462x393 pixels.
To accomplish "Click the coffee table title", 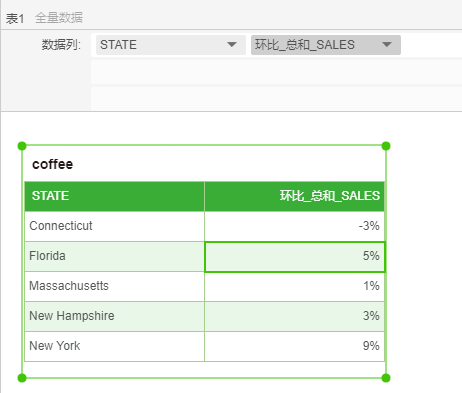I will click(x=52, y=164).
